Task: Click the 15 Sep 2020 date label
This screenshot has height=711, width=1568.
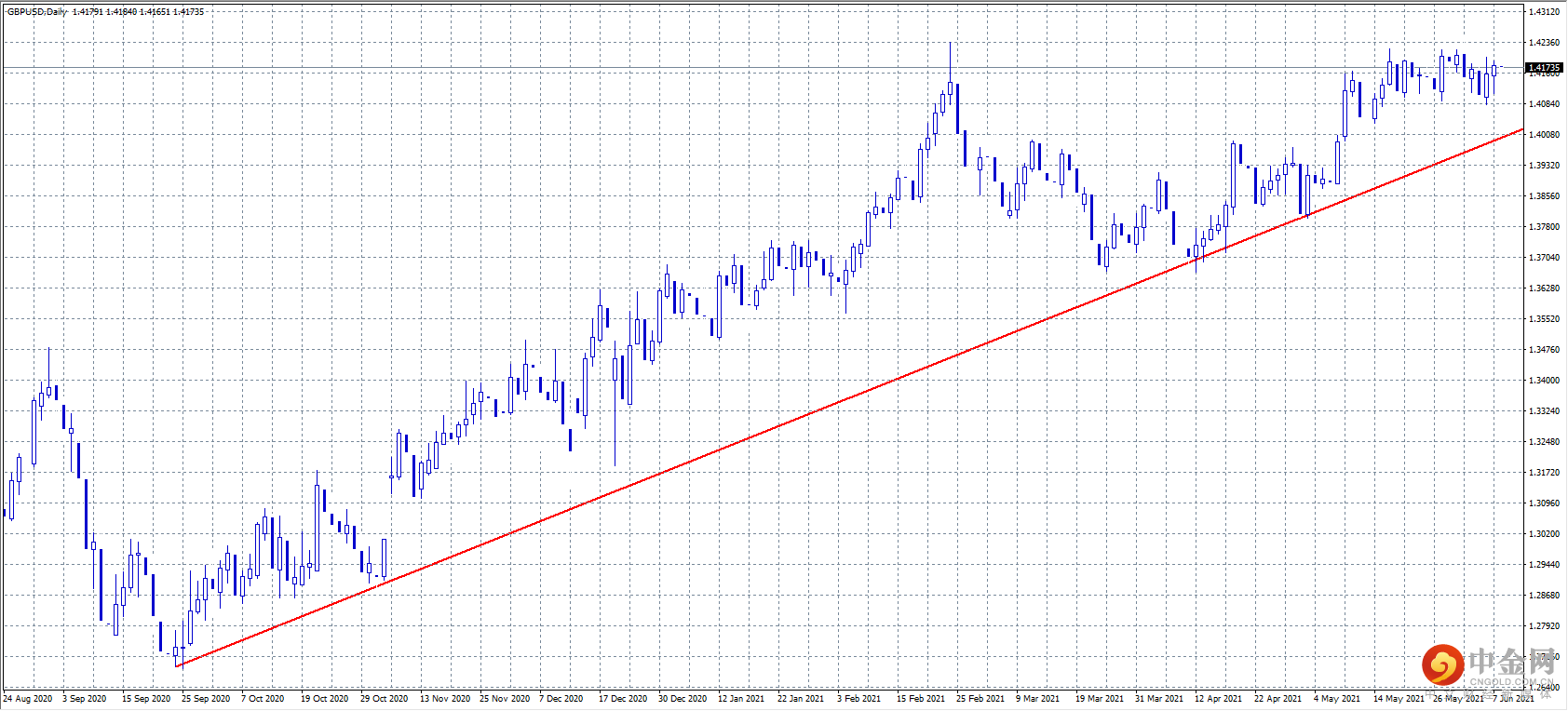Action: tap(146, 699)
